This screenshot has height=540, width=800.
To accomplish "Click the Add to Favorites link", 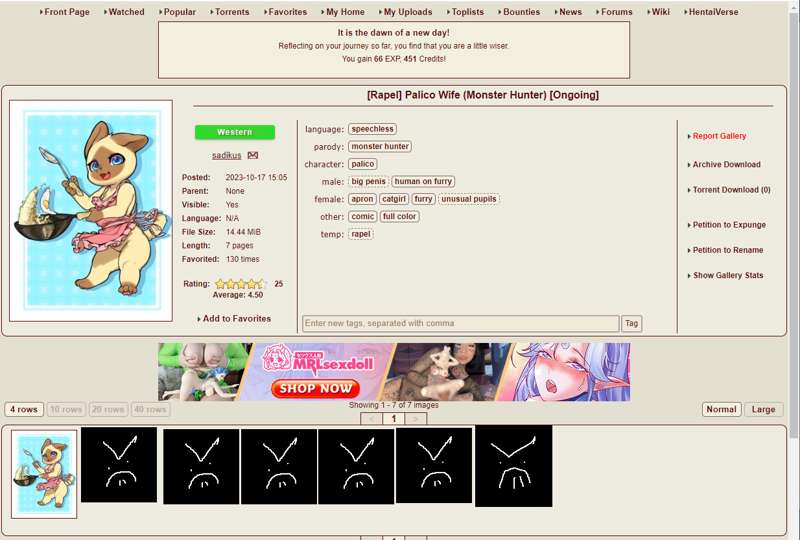I will (236, 318).
